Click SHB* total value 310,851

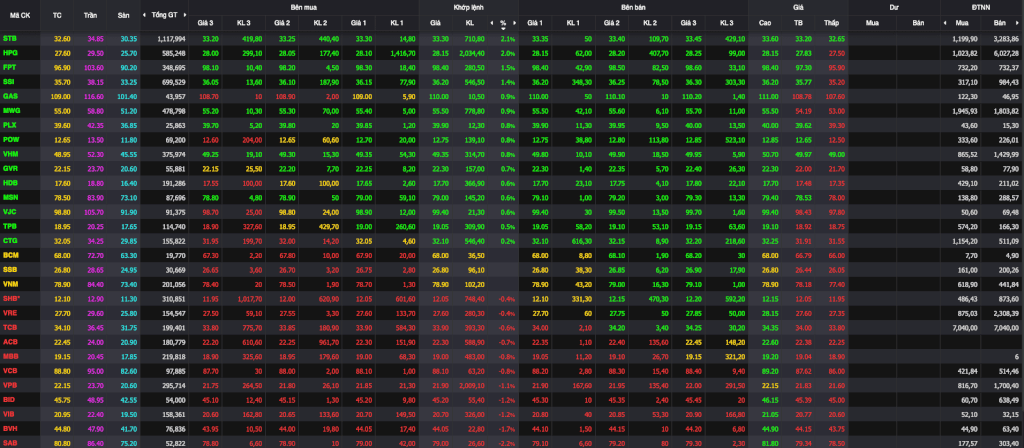(x=175, y=298)
